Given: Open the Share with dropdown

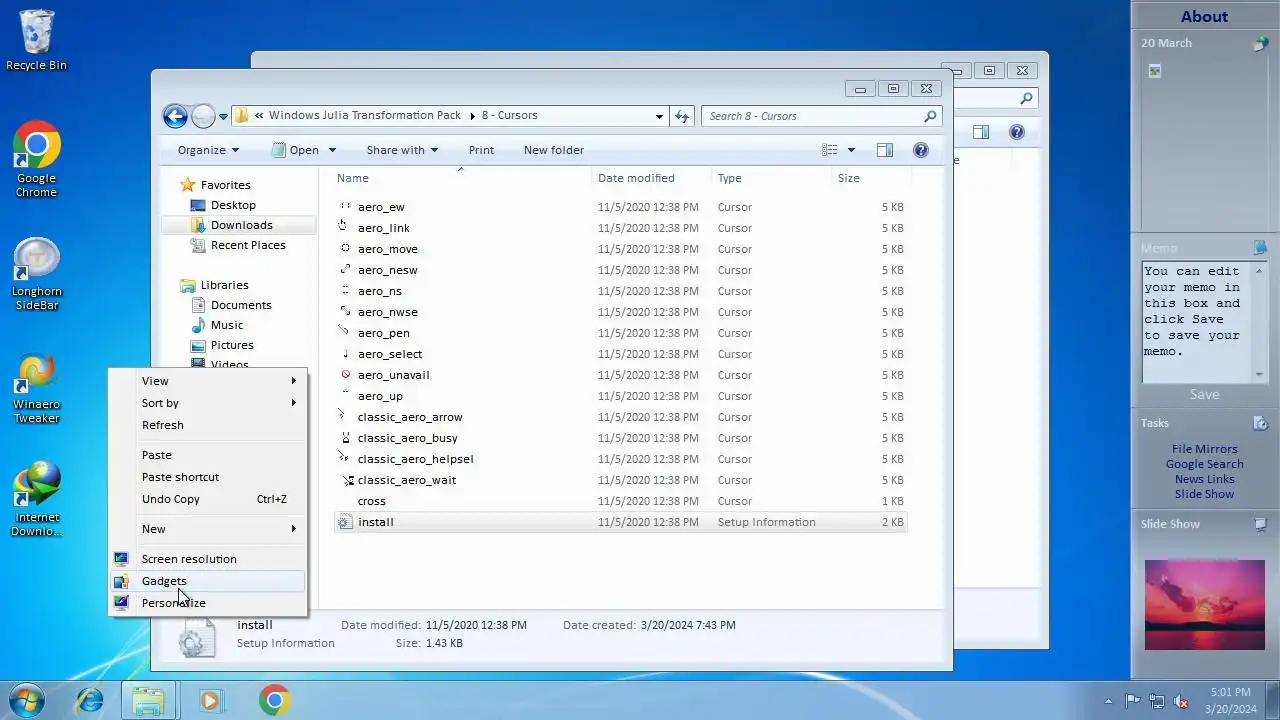Looking at the screenshot, I should 402,150.
